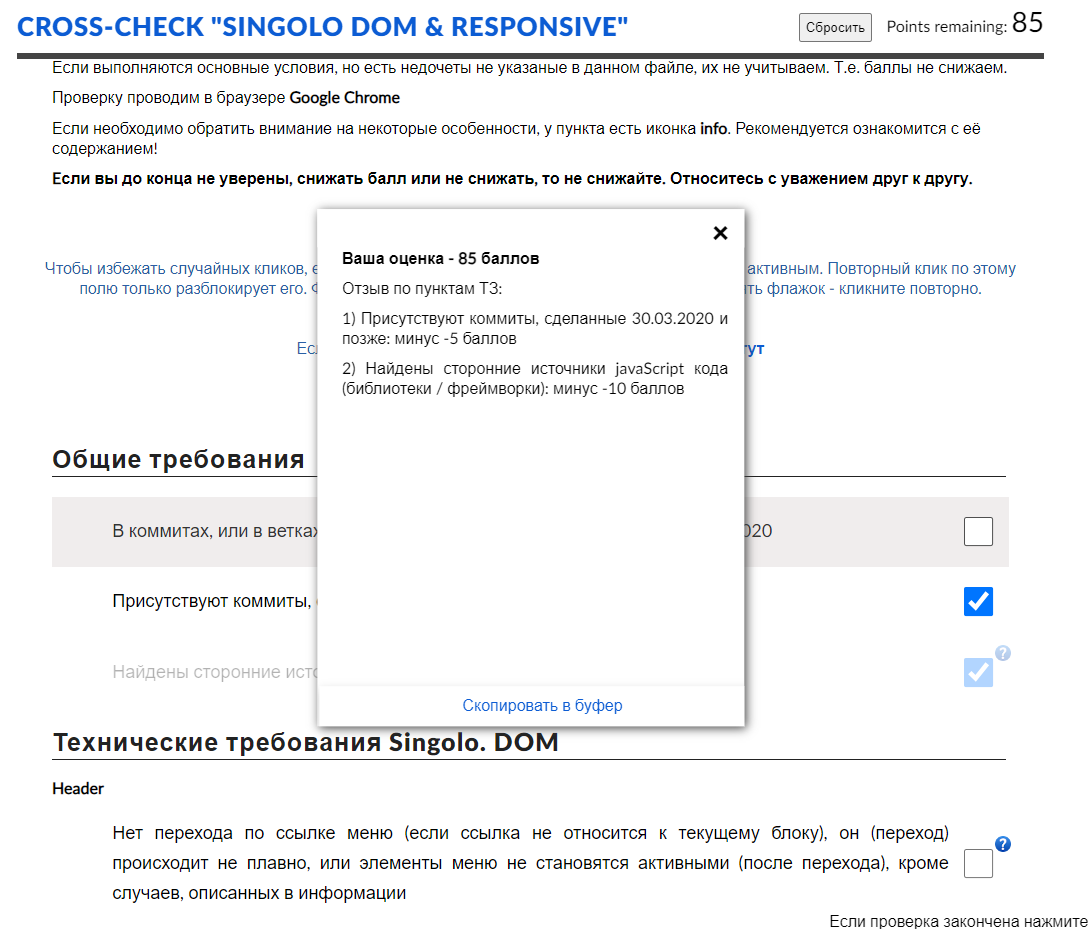Click the Если проверка закончена нажмите text
Viewport: 1088px width, 929px height.
(x=958, y=921)
